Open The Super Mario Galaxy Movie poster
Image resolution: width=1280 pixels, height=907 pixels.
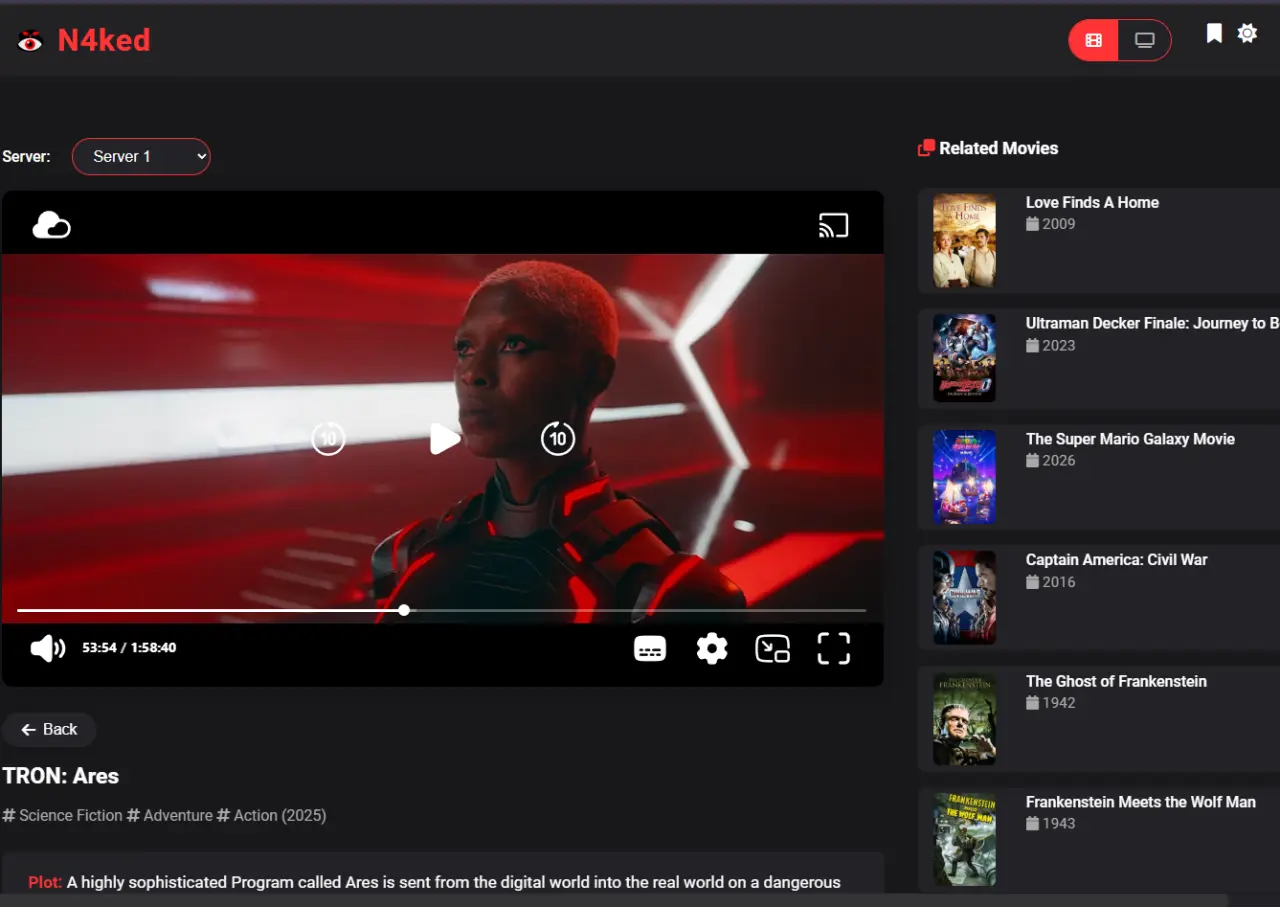[965, 477]
